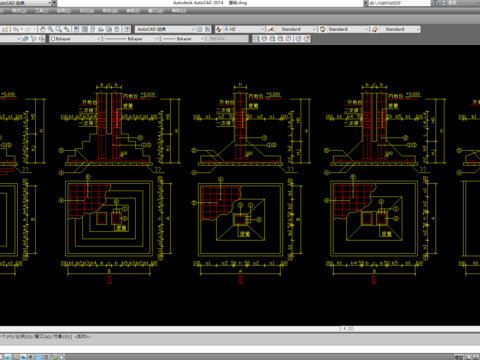Click the Undo arrow icon

(16, 29)
